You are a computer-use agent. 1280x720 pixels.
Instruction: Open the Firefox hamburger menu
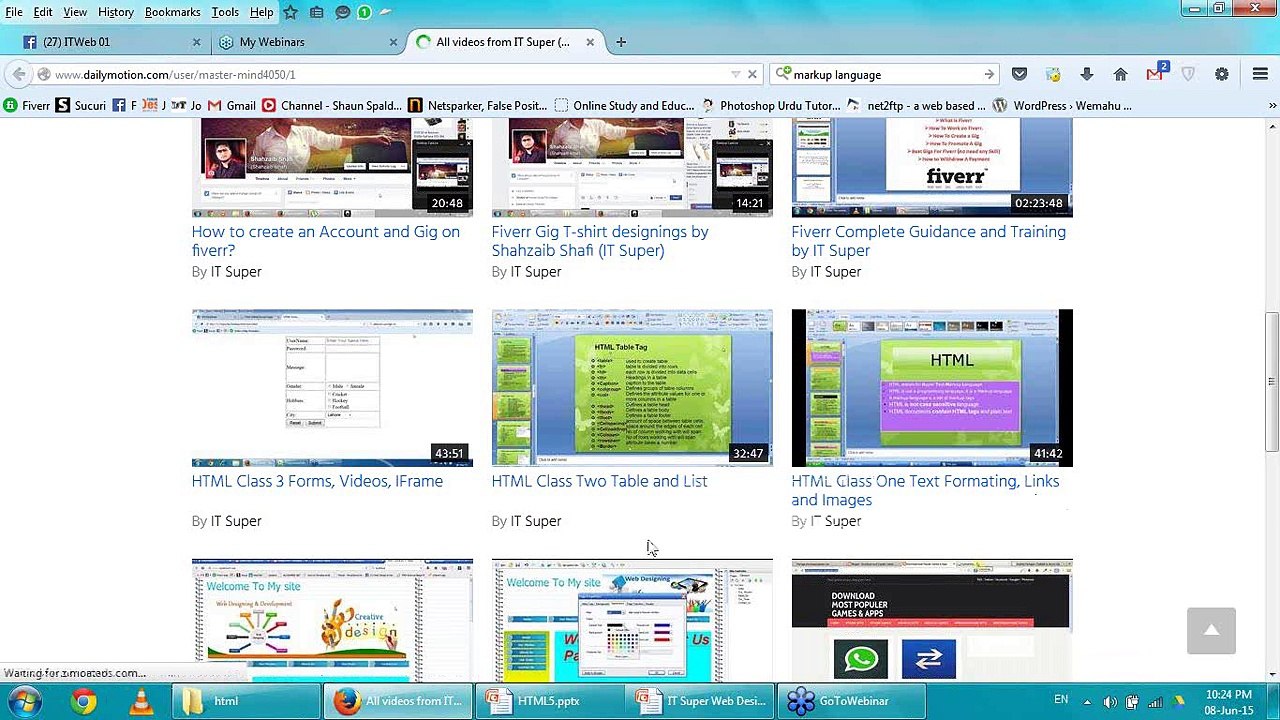pyautogui.click(x=1260, y=74)
